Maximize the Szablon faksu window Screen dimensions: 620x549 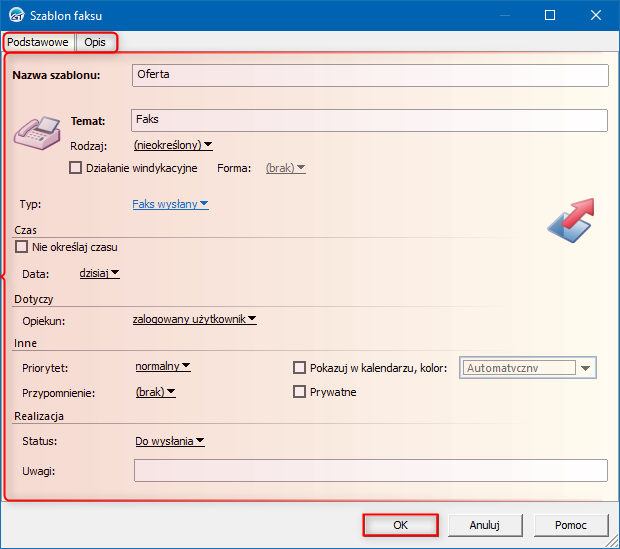(x=550, y=15)
